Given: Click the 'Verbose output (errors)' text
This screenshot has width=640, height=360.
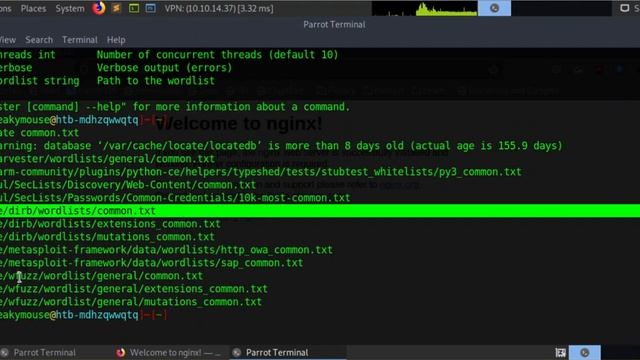Looking at the screenshot, I should [x=164, y=68].
